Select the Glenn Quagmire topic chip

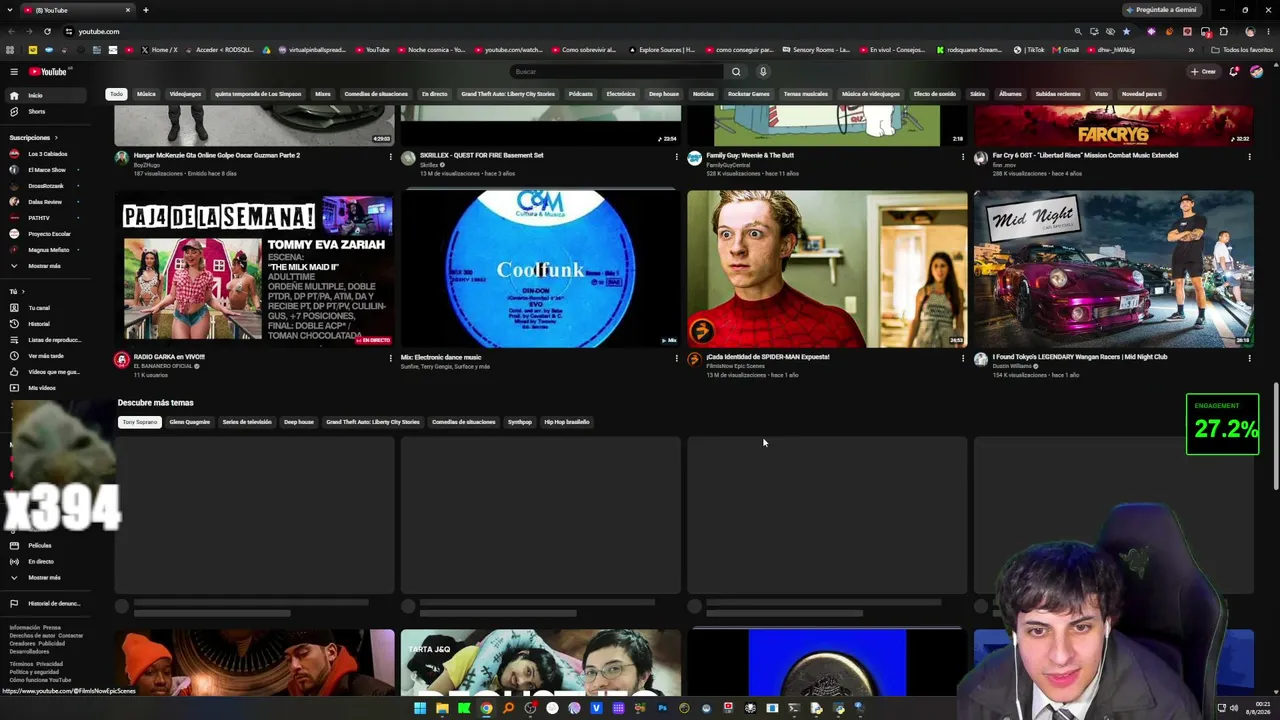pyautogui.click(x=190, y=422)
